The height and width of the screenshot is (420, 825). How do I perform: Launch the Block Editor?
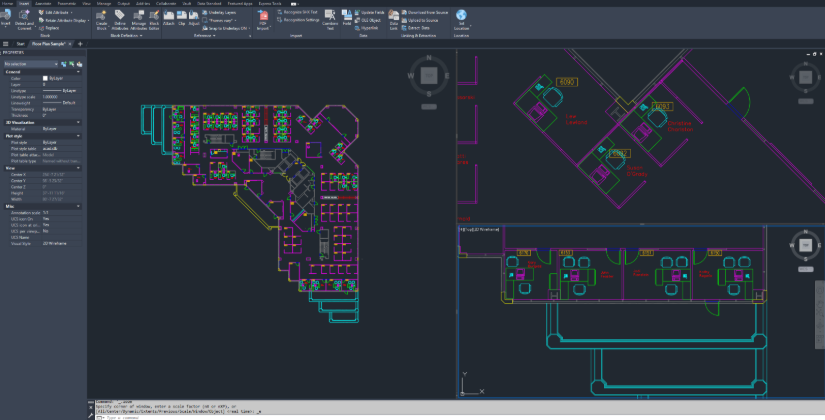(x=154, y=19)
